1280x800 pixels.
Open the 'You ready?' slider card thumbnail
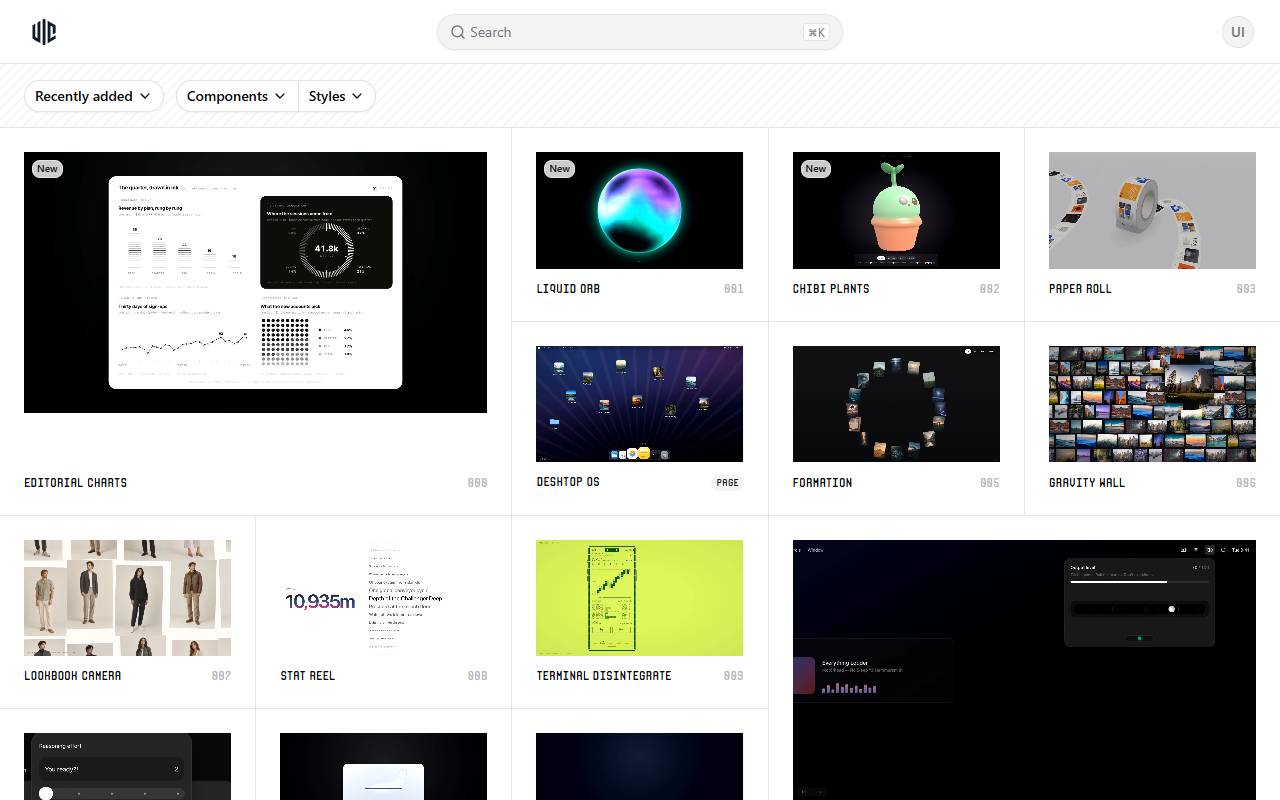(127, 766)
